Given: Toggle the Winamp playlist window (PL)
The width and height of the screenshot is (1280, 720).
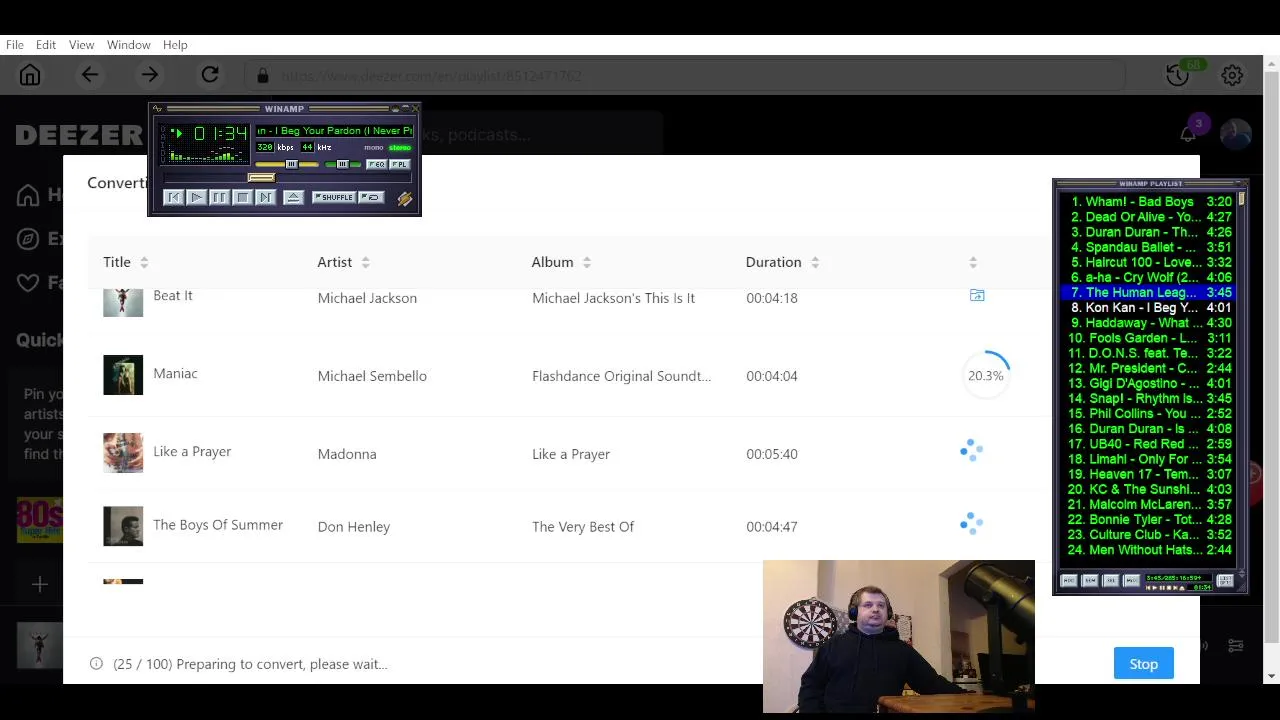Looking at the screenshot, I should point(399,164).
